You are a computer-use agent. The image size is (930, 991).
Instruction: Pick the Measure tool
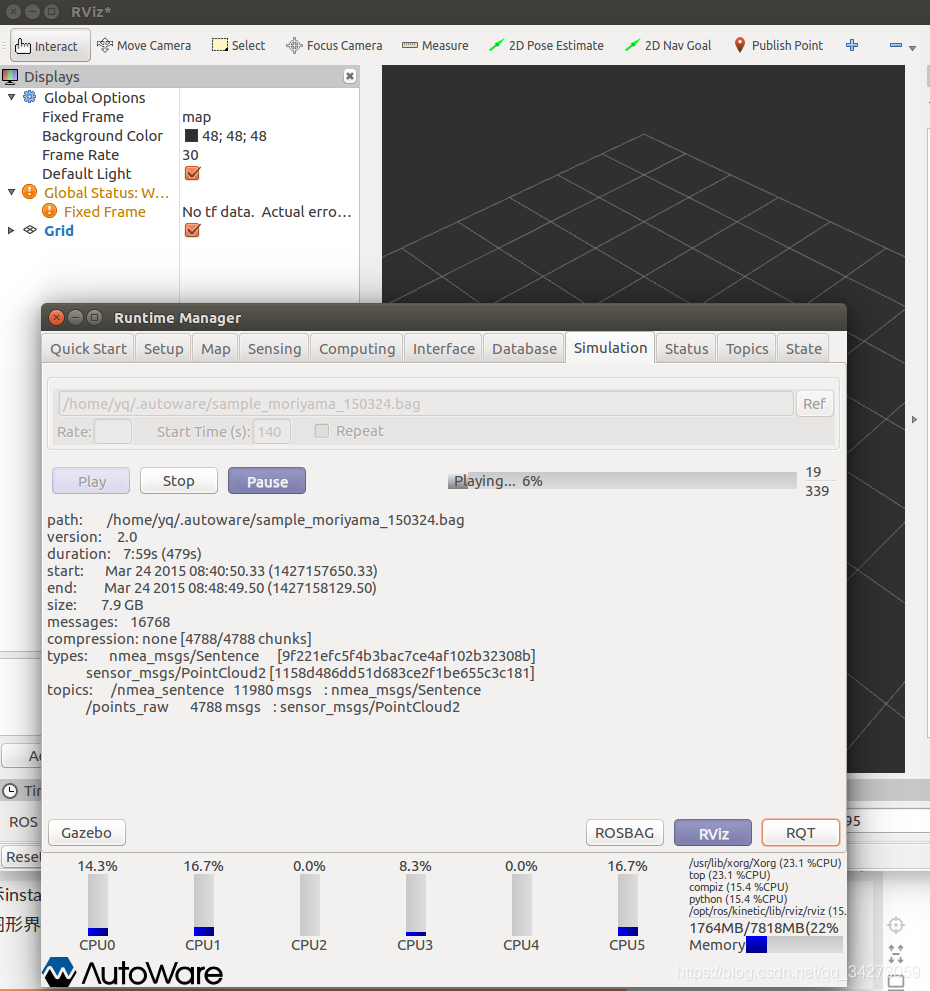point(435,46)
